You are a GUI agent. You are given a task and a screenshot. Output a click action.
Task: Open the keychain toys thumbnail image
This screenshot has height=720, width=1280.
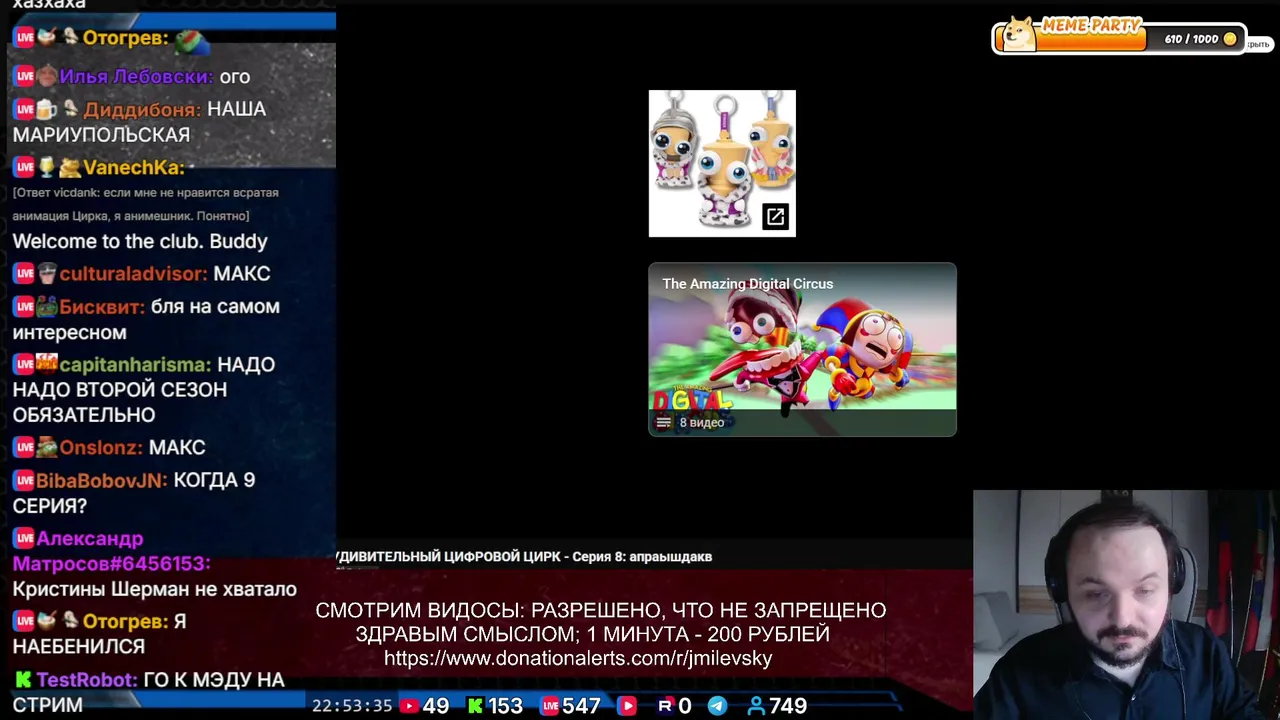pos(722,163)
